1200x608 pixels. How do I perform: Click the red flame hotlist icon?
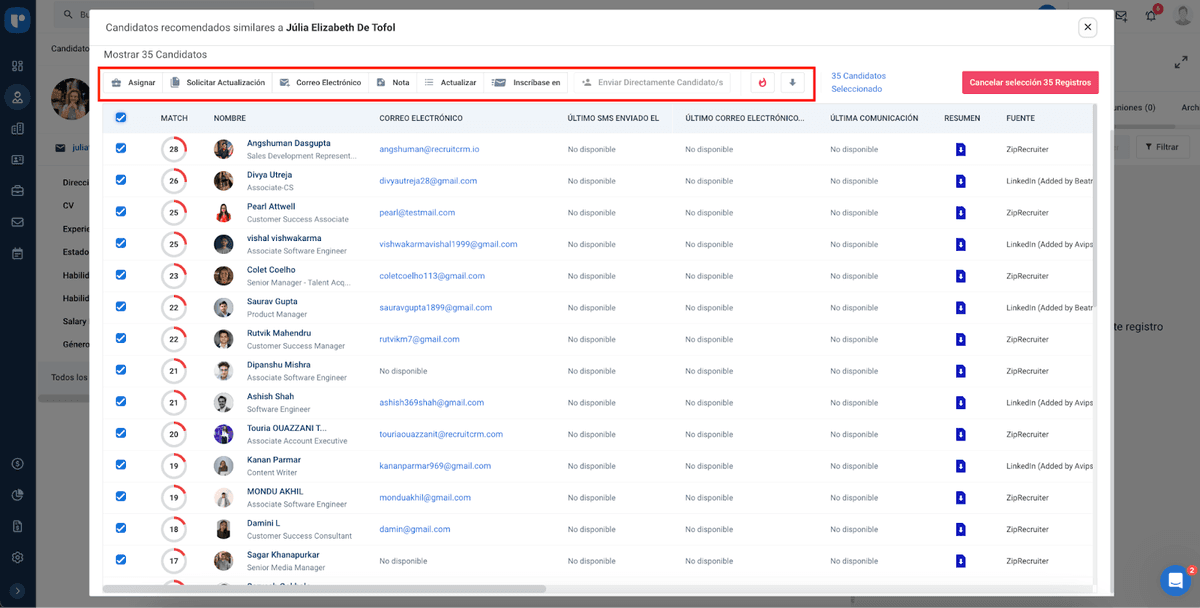click(x=763, y=83)
